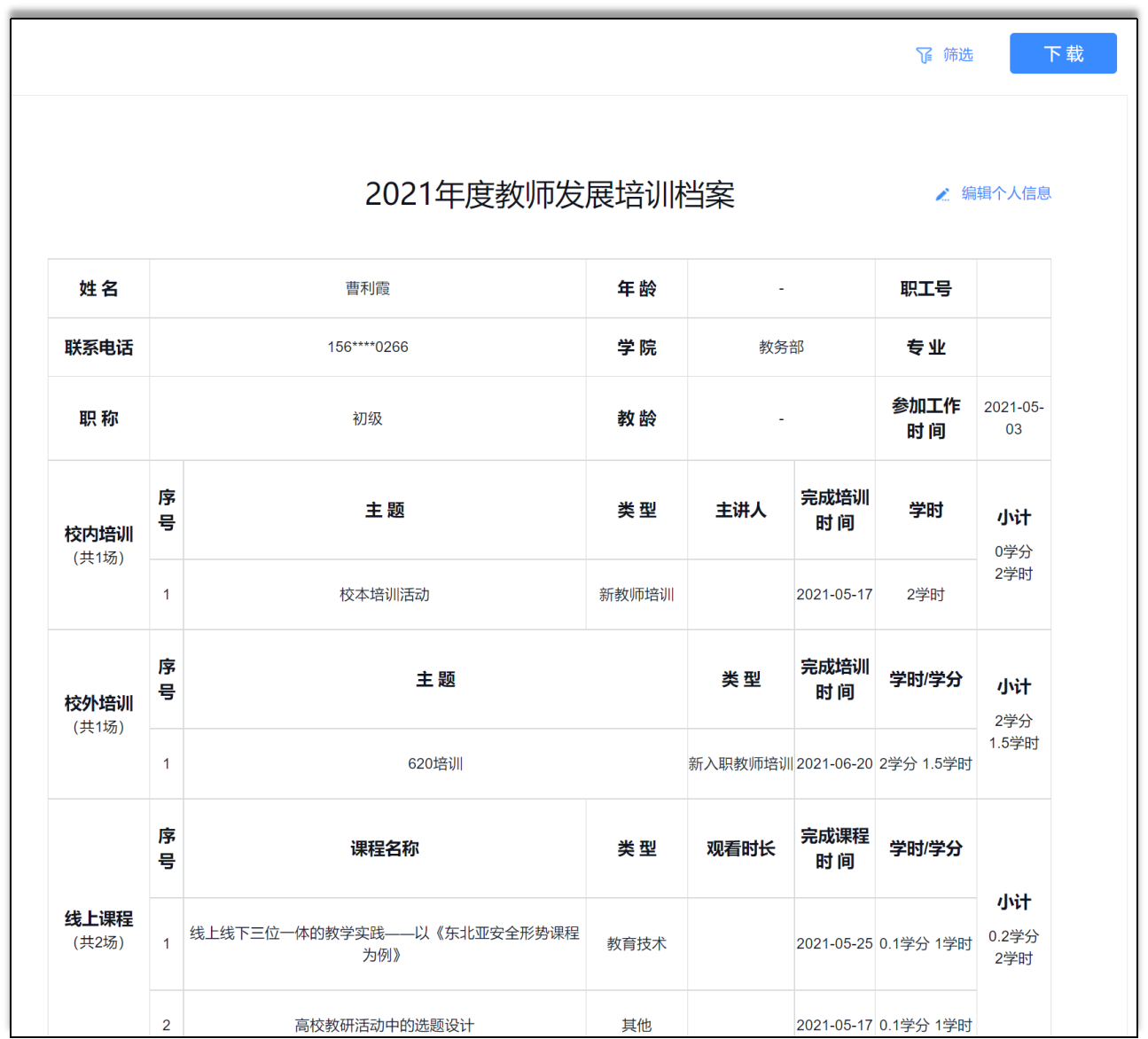Open 编辑个人信息 to edit profile
Screen dimensions: 1148x1039
[1005, 193]
